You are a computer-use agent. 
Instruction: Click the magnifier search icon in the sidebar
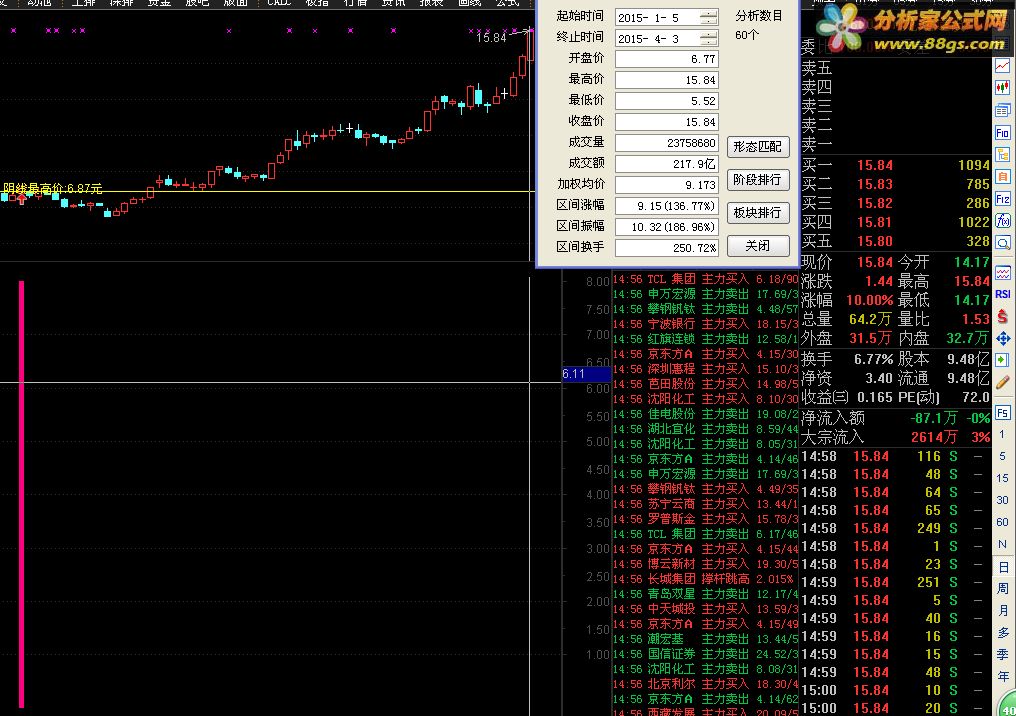point(1002,244)
